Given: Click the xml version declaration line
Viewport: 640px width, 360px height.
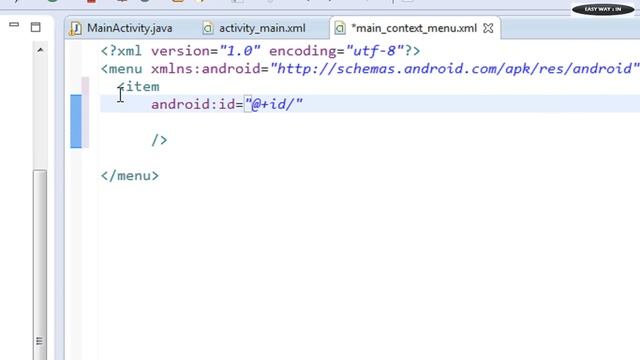Looking at the screenshot, I should pyautogui.click(x=260, y=51).
